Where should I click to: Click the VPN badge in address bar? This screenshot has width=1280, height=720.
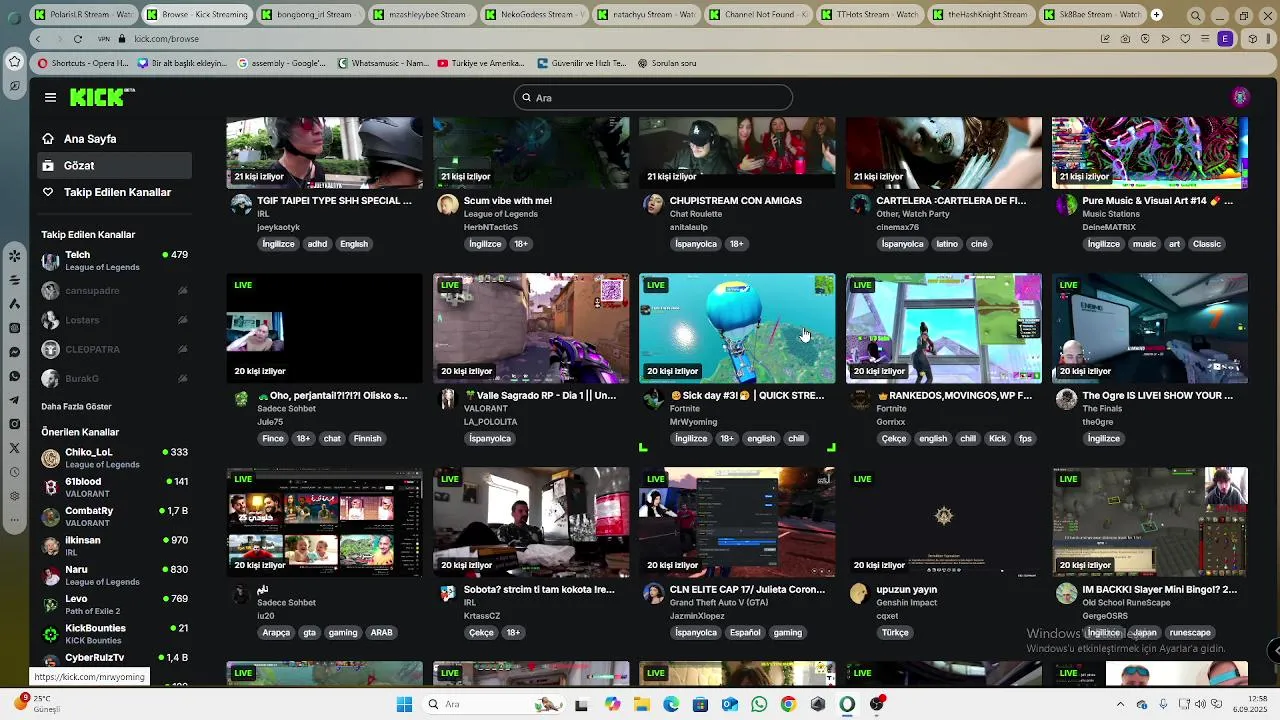(104, 38)
